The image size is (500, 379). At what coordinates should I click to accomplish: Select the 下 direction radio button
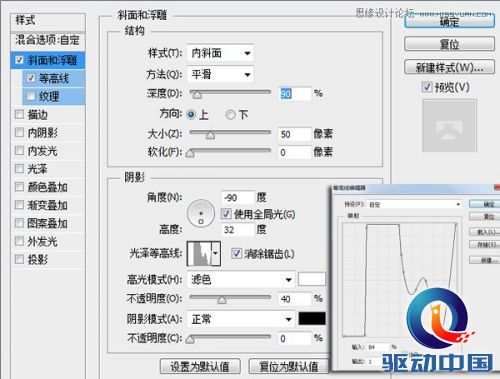pos(230,115)
